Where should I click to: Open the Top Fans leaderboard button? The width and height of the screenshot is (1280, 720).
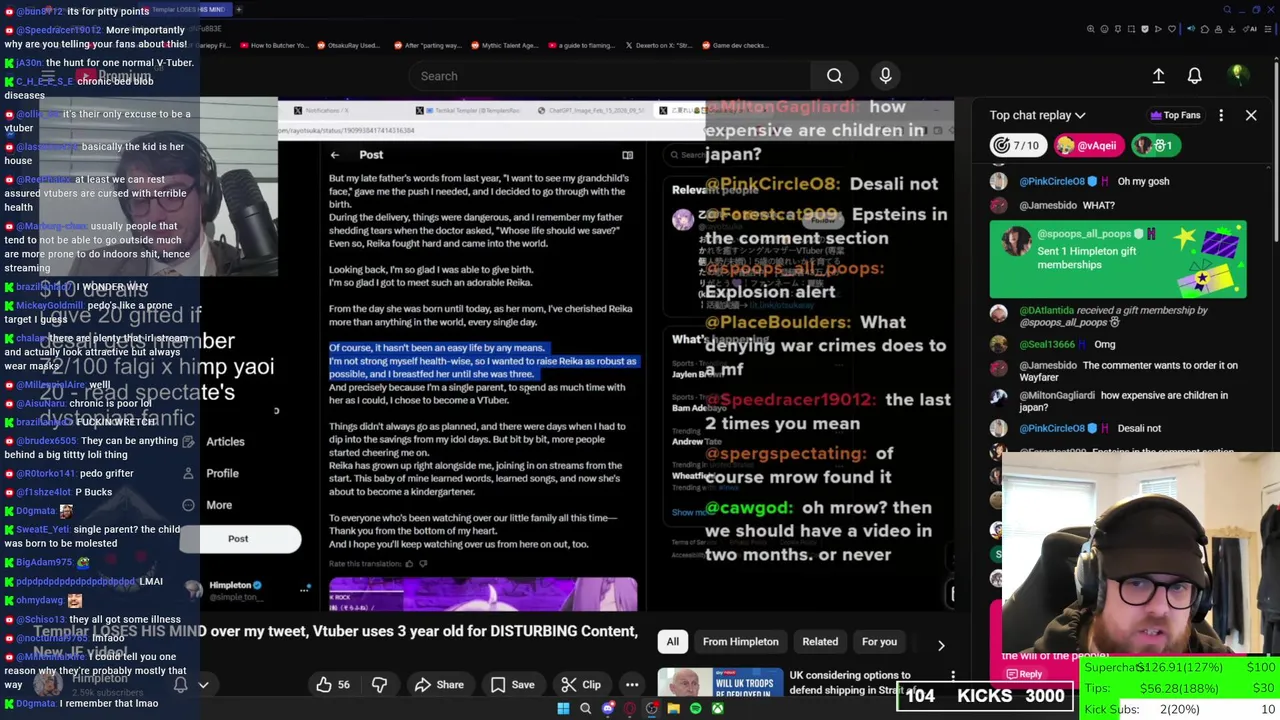tap(1176, 115)
